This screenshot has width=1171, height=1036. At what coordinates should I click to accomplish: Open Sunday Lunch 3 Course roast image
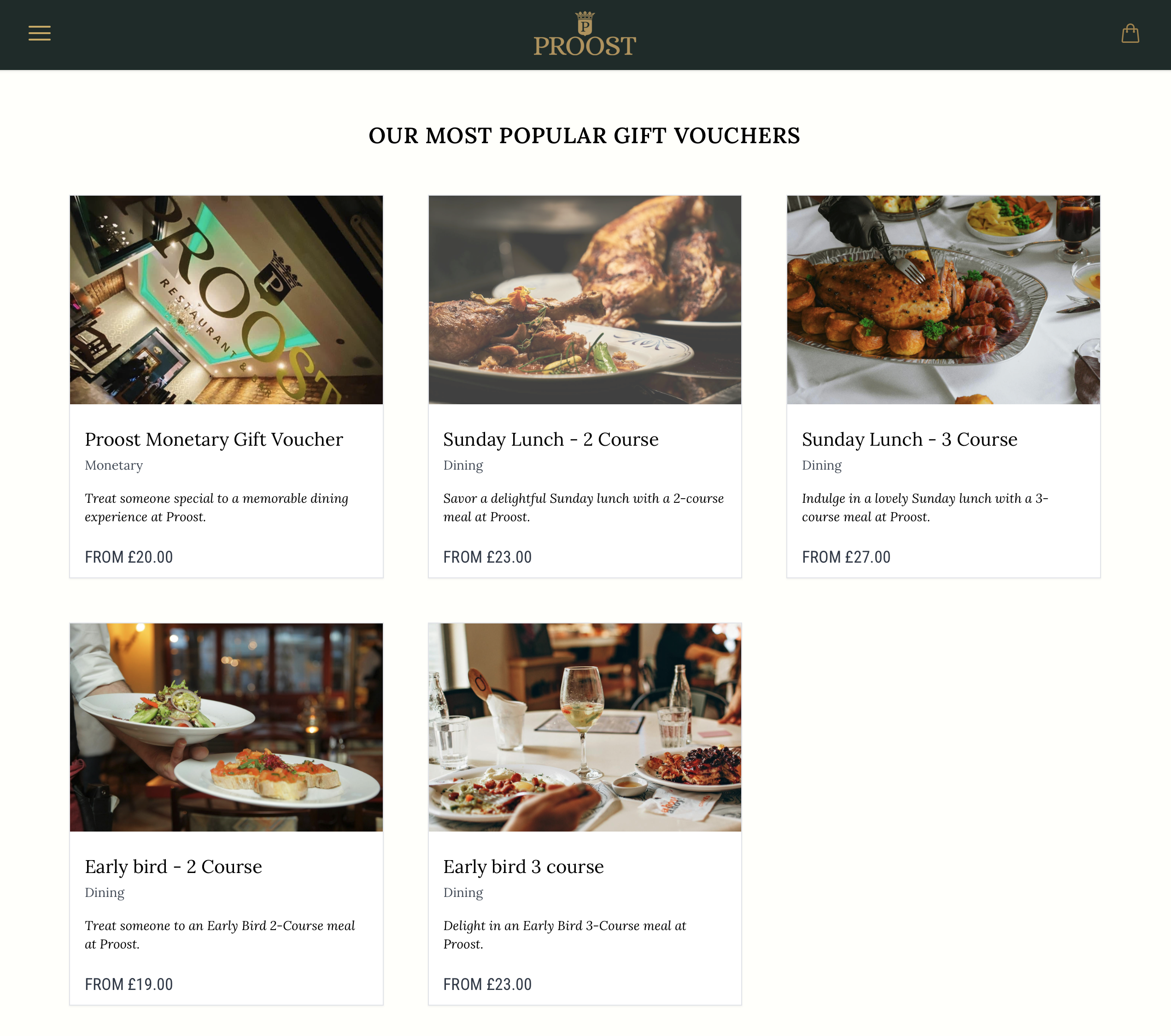tap(943, 299)
